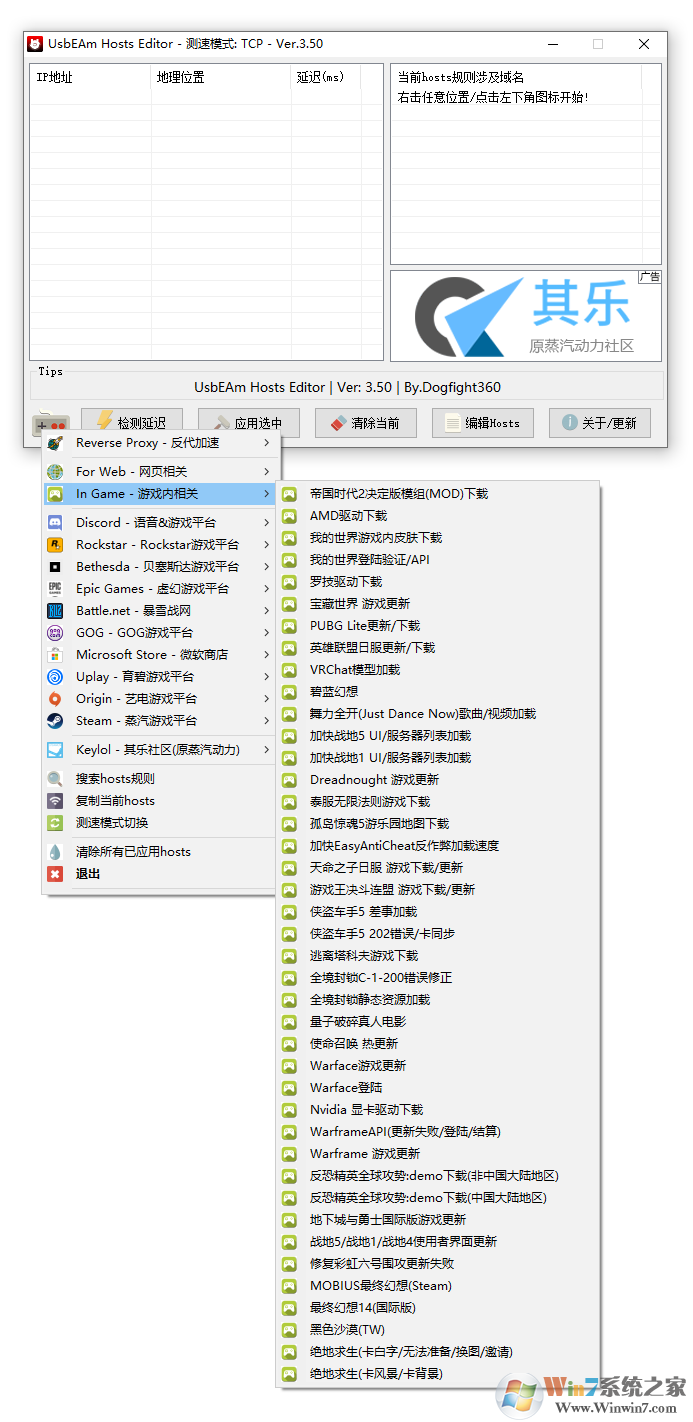Click the IP地址 column header

pos(90,78)
